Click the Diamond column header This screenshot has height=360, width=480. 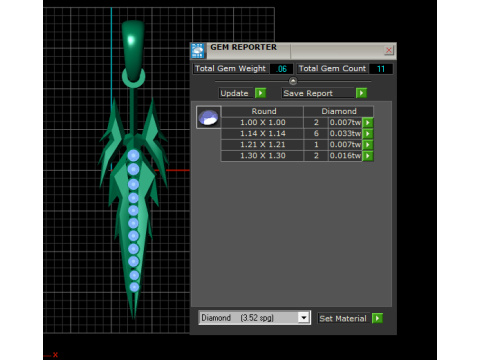339,111
